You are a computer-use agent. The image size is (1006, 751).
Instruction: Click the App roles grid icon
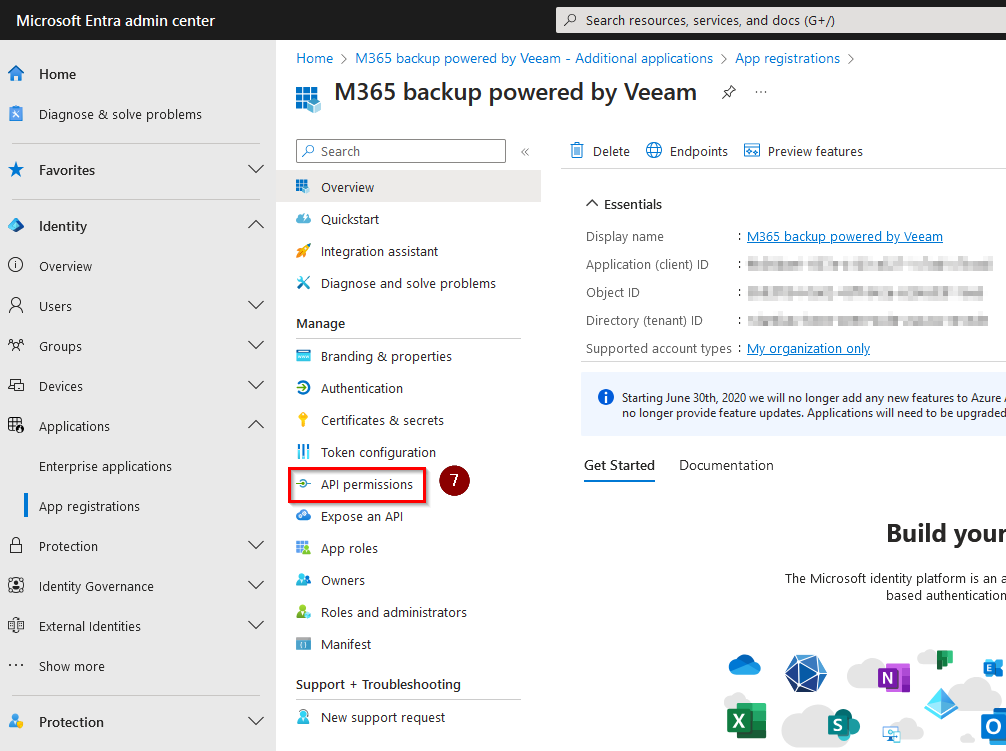pyautogui.click(x=303, y=548)
